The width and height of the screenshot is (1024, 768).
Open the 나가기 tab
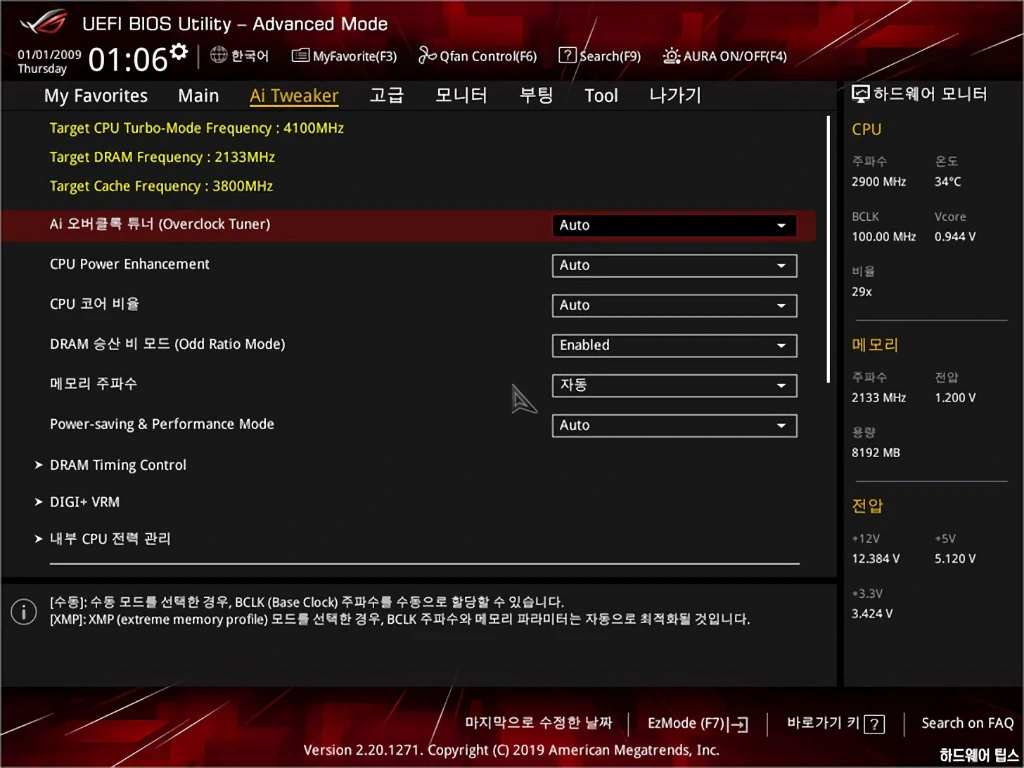675,95
